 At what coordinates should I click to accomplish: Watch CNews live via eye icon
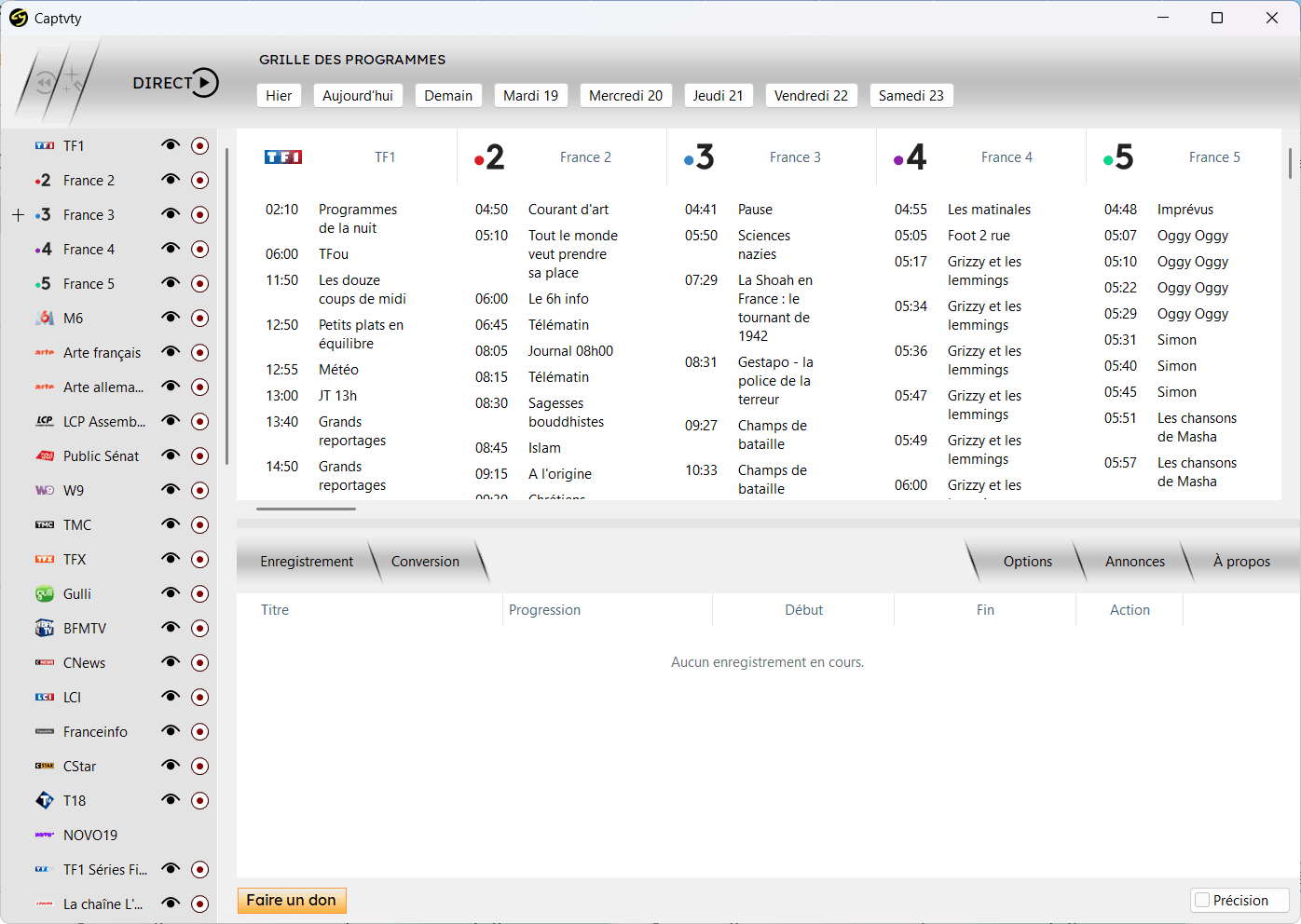(x=170, y=662)
